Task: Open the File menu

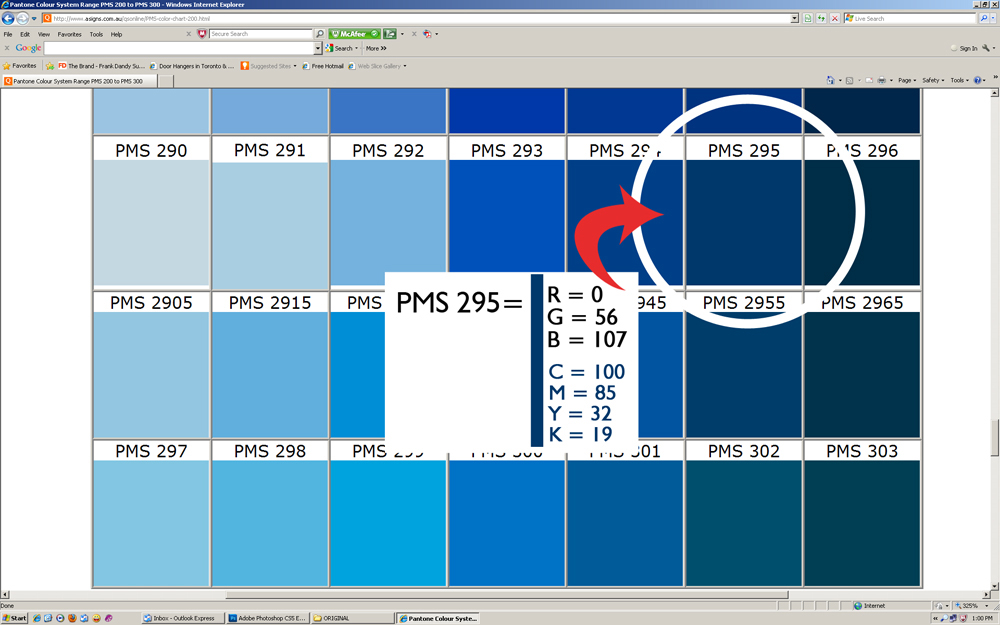Action: pos(8,34)
